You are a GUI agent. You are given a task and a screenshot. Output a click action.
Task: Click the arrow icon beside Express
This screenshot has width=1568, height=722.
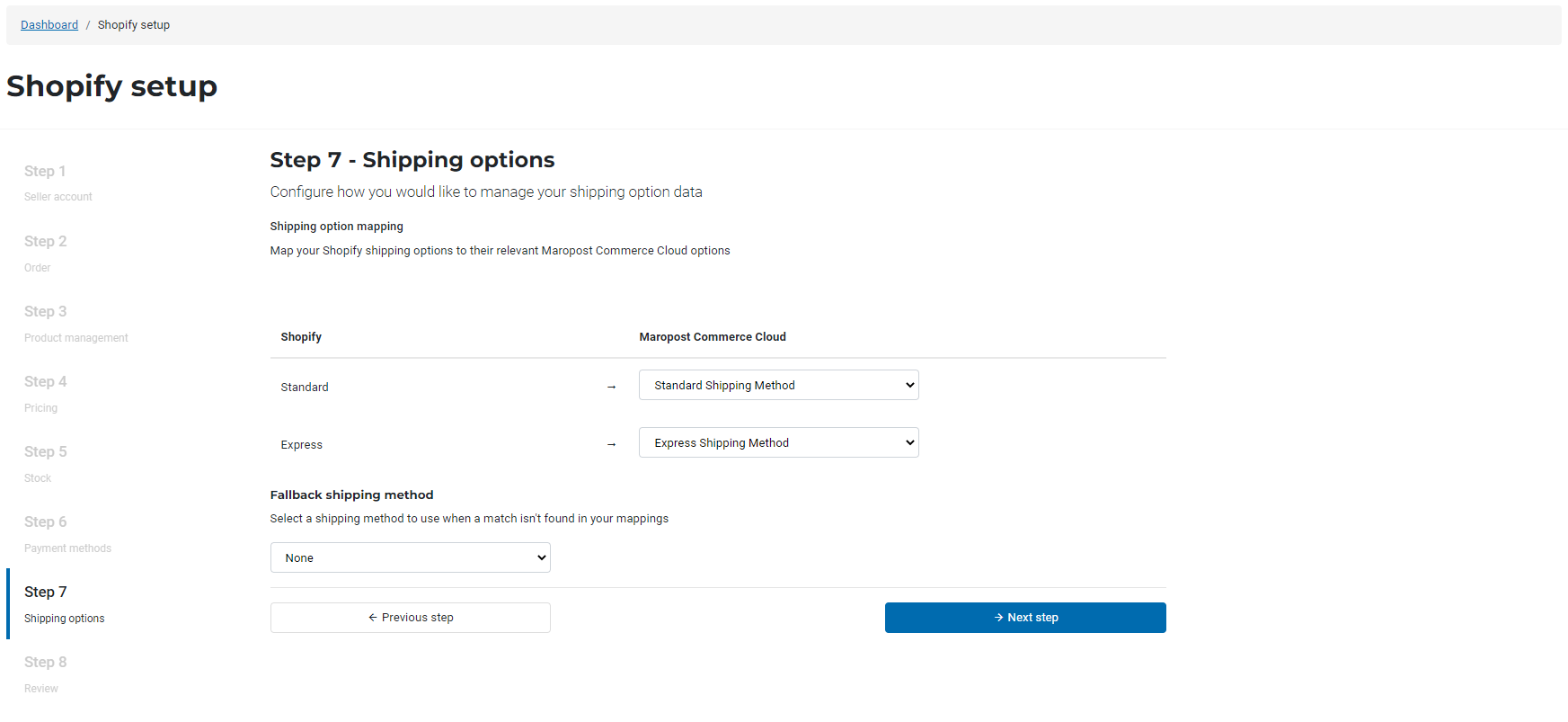point(612,445)
